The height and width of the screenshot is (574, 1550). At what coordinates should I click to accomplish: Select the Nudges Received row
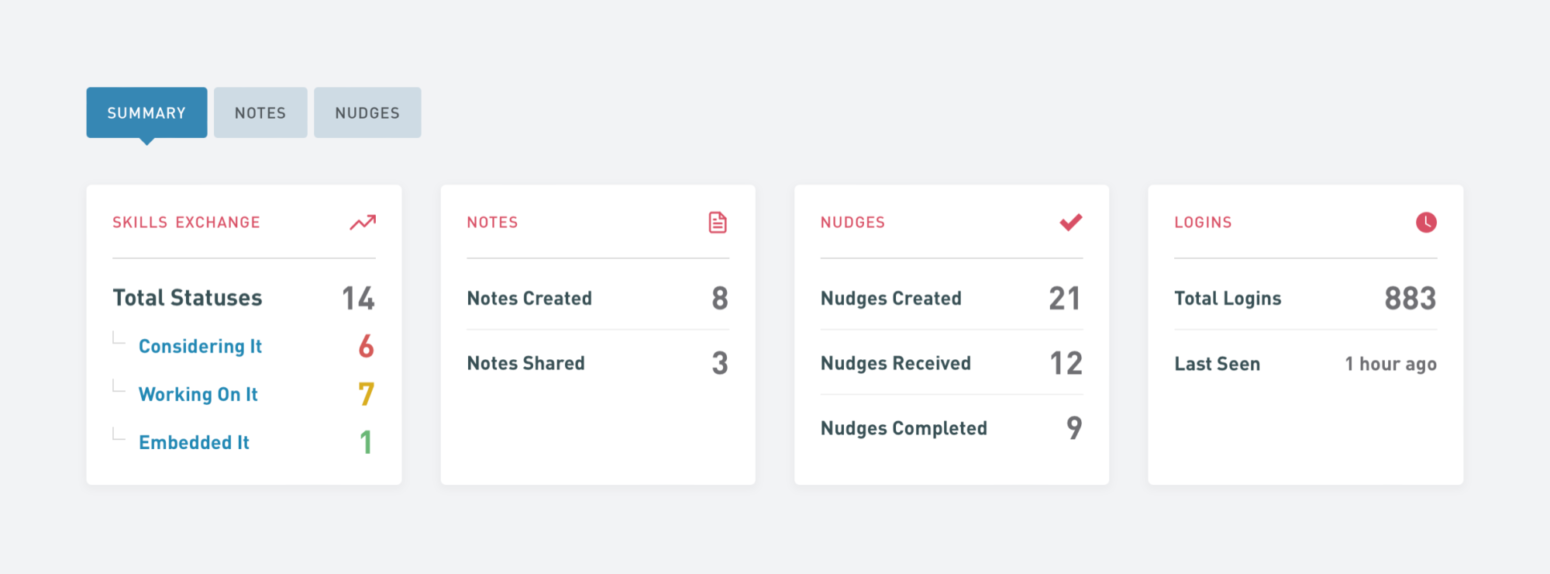click(x=952, y=363)
